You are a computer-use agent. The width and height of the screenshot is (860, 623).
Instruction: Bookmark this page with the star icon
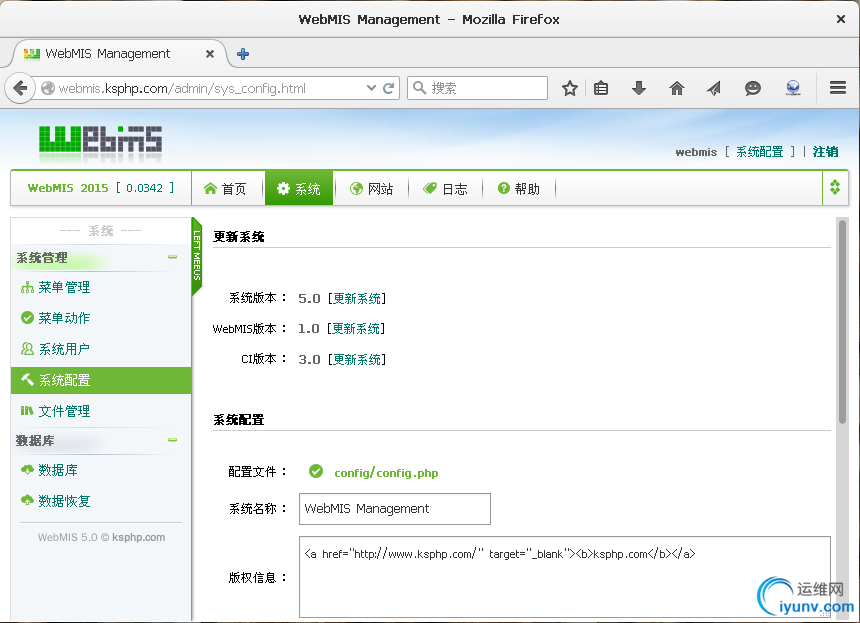pyautogui.click(x=570, y=88)
